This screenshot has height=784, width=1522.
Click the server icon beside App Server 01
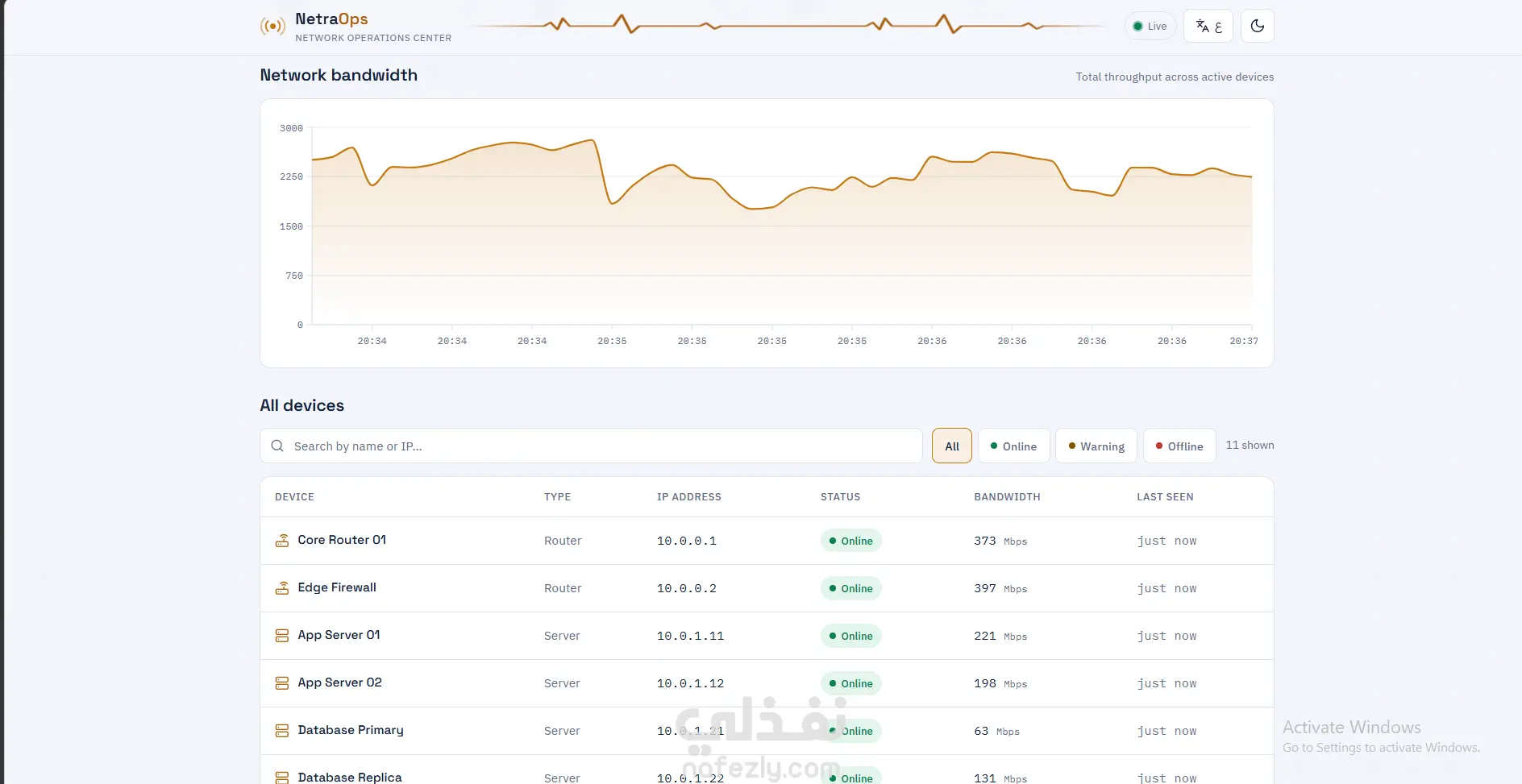click(282, 636)
